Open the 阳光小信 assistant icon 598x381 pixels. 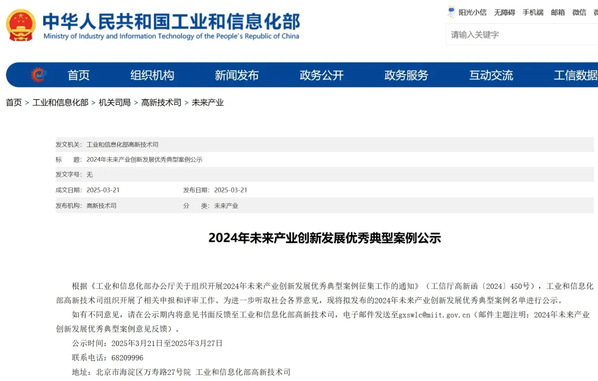coord(451,12)
